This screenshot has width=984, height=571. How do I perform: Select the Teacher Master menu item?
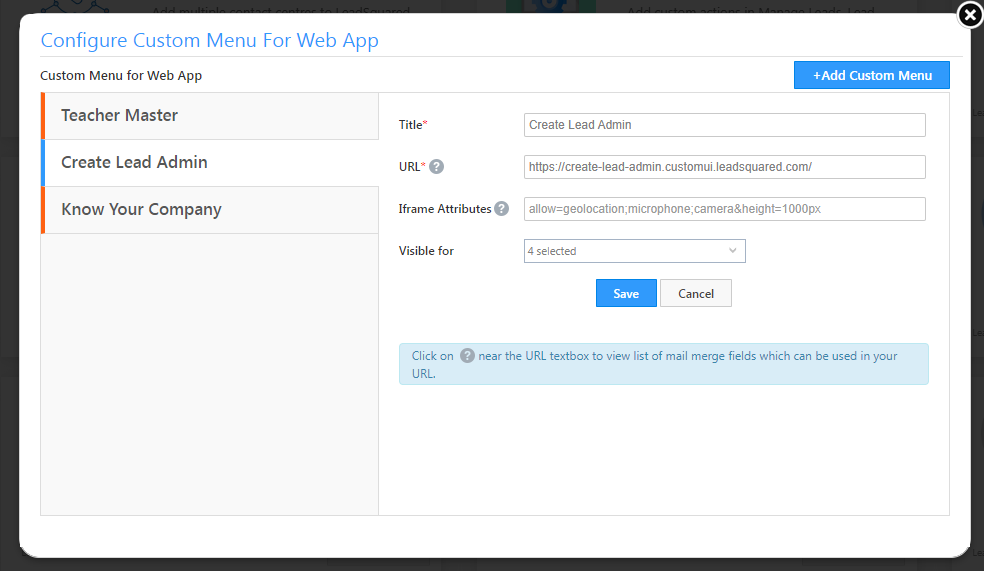pyautogui.click(x=210, y=116)
